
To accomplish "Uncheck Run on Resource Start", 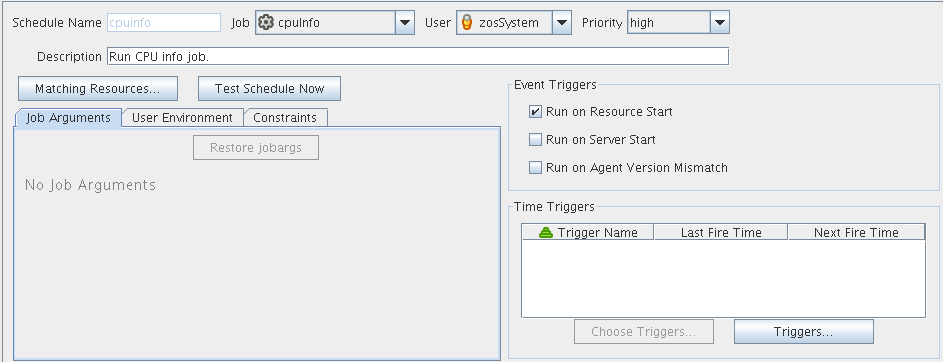I will click(535, 112).
